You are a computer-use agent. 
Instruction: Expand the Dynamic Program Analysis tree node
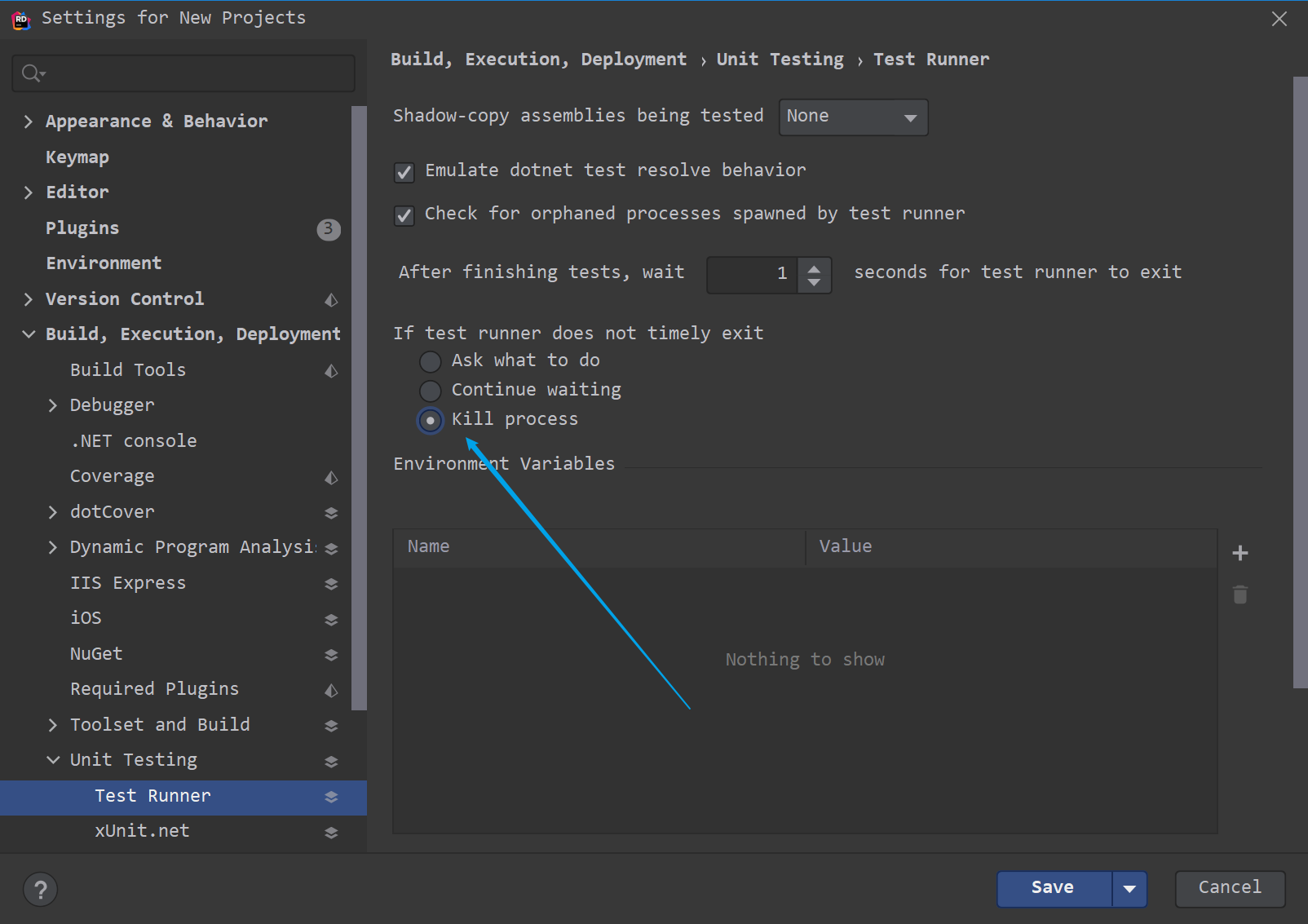pos(53,547)
